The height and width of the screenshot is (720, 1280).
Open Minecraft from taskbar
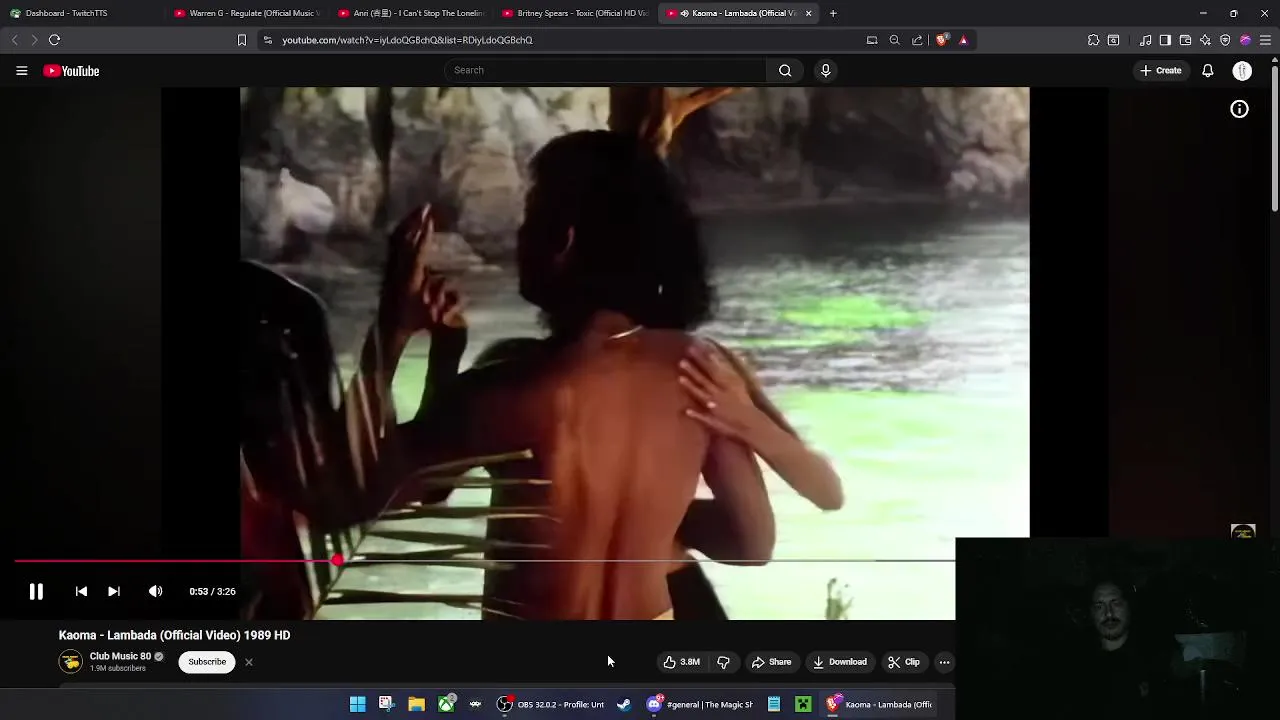click(803, 704)
